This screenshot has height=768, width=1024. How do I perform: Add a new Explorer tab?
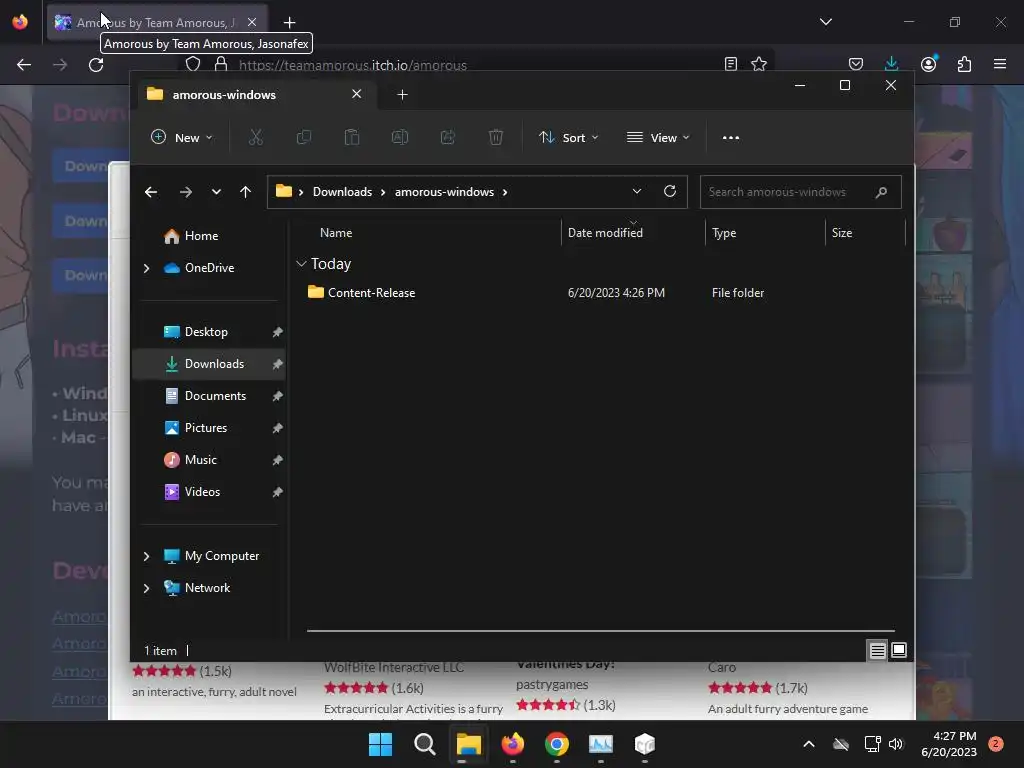click(x=402, y=95)
